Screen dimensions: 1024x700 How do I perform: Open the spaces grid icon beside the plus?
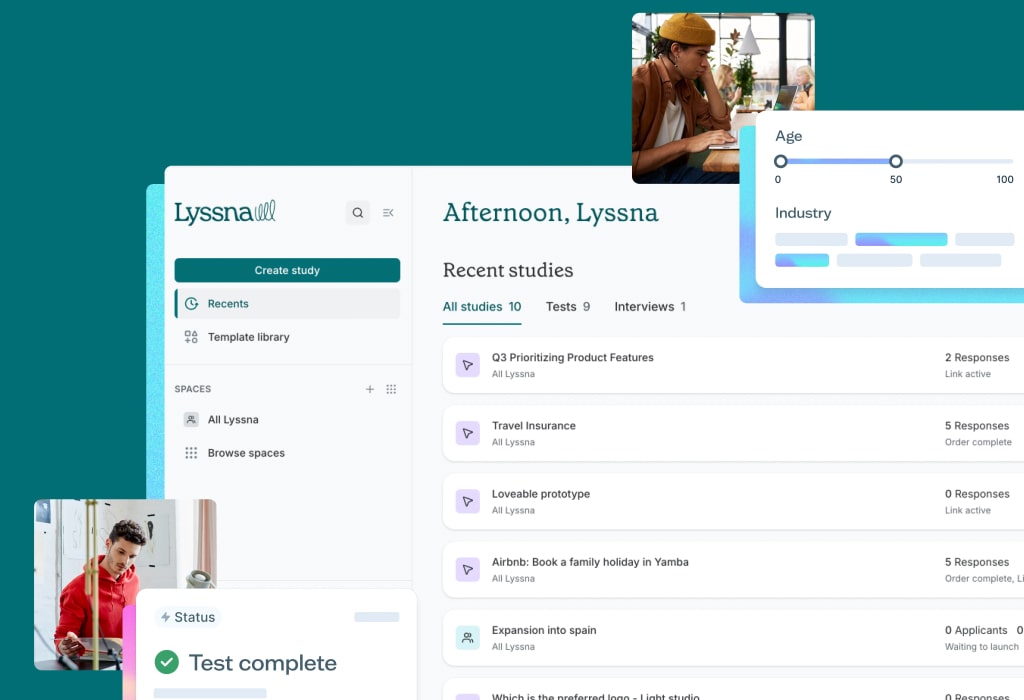tap(391, 389)
